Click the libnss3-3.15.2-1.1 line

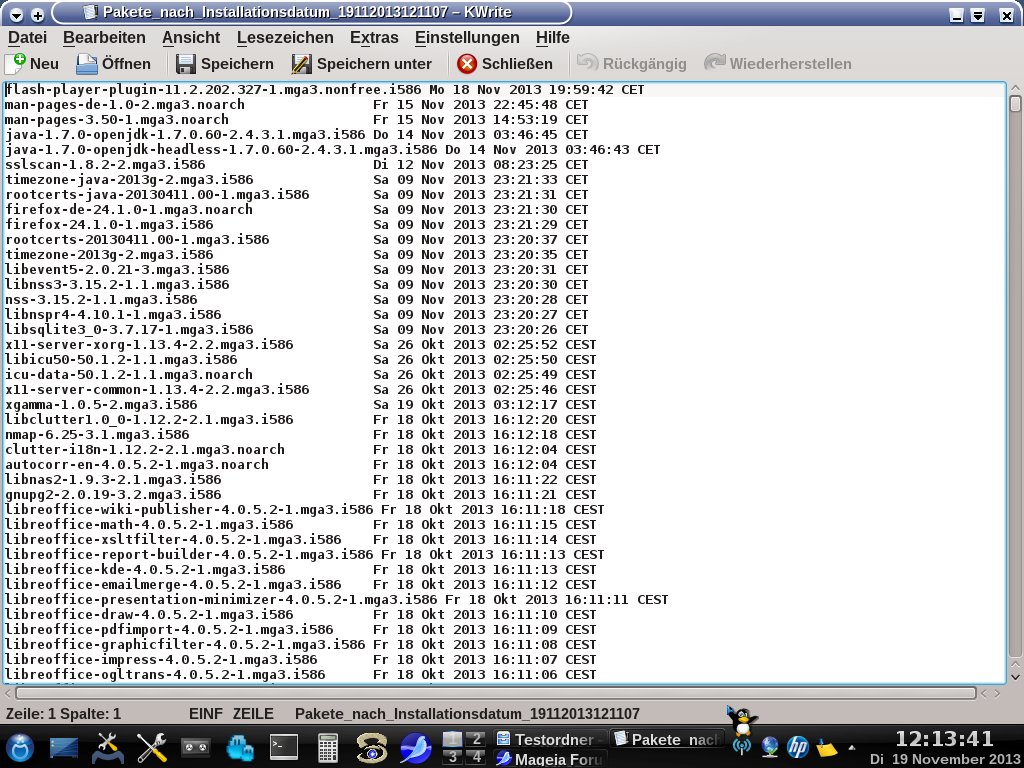(296, 285)
